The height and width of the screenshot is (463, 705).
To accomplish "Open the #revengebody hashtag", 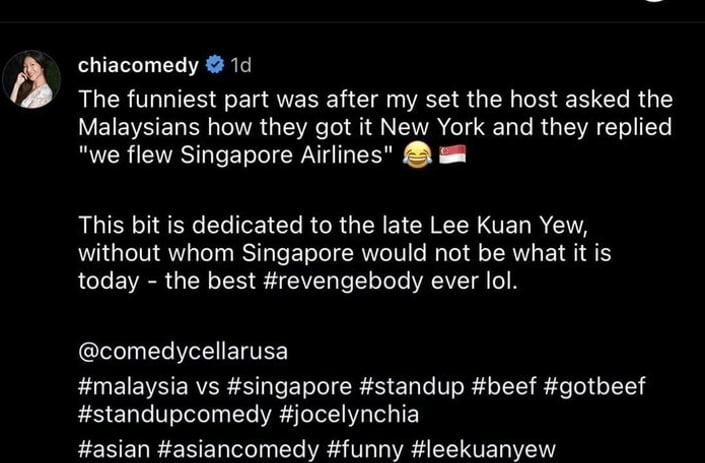I will tap(343, 282).
